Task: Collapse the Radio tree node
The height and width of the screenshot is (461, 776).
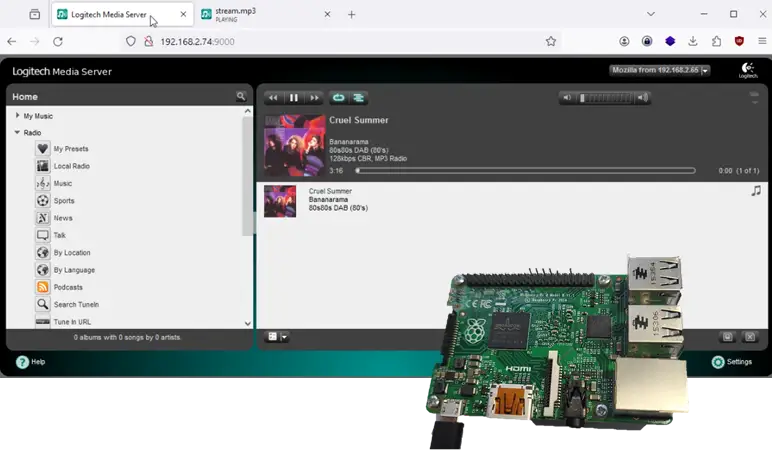Action: click(18, 132)
